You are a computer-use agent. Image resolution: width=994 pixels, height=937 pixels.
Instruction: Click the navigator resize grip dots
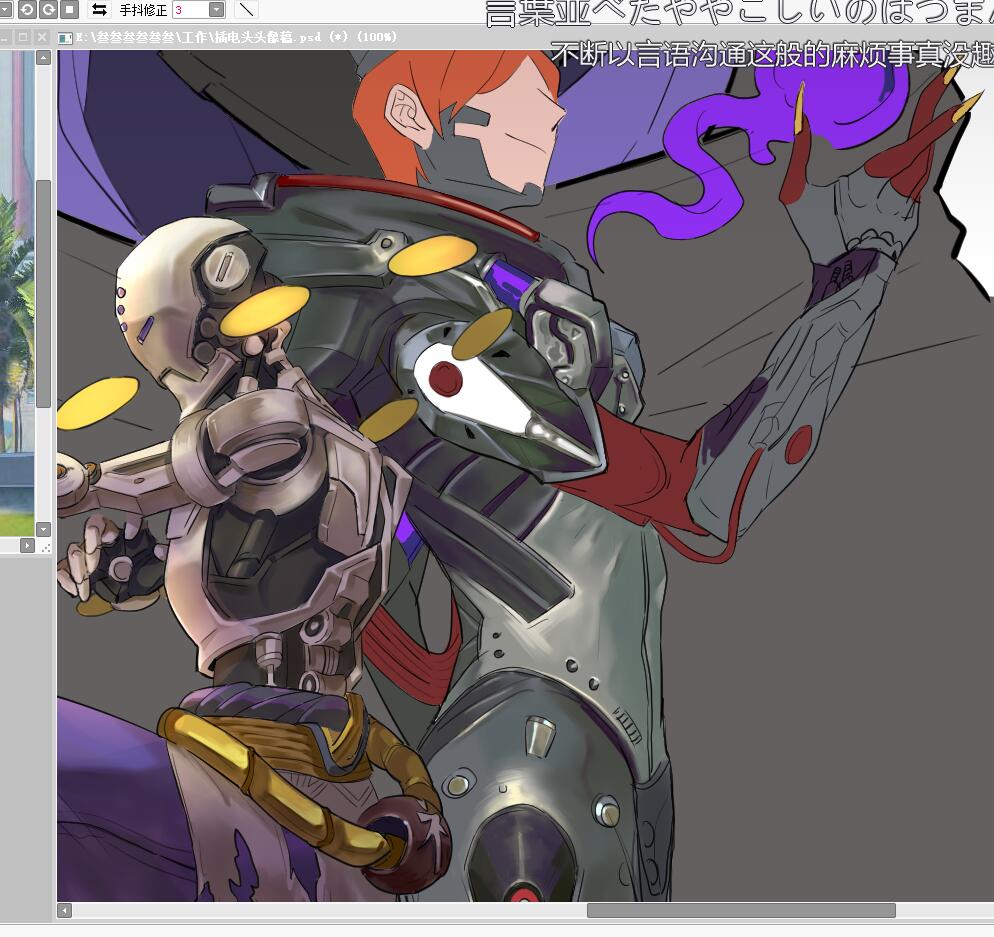pyautogui.click(x=45, y=546)
